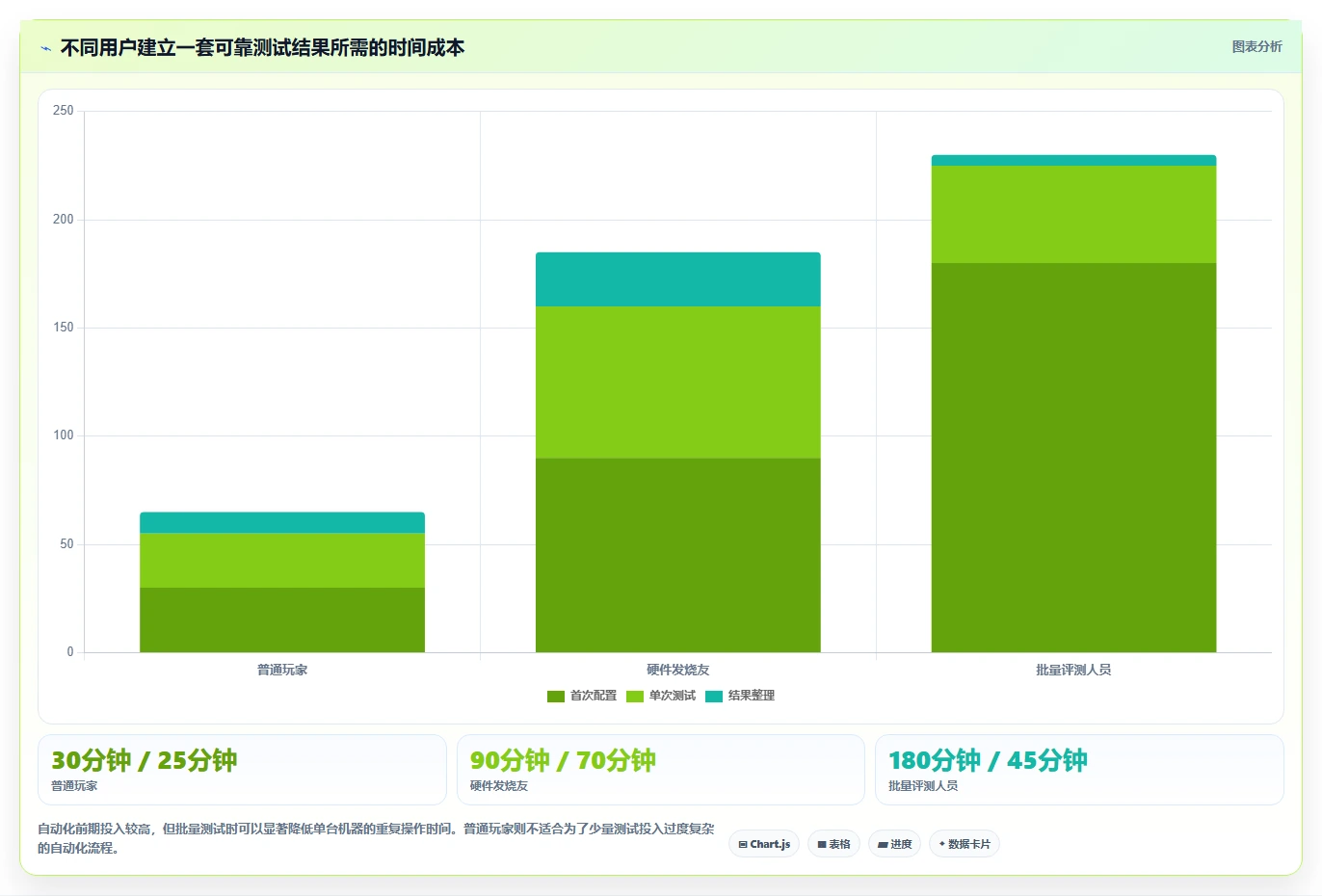Screen dimensions: 1322x896
Task: Toggle the 结果整理 legend item
Action: point(740,696)
